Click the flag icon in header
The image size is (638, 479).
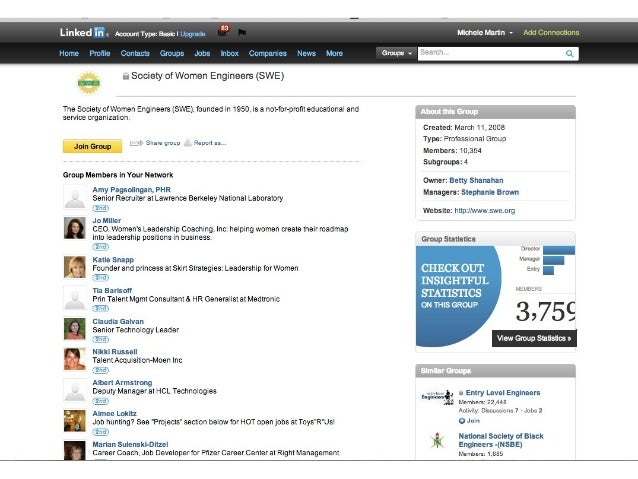(x=242, y=33)
